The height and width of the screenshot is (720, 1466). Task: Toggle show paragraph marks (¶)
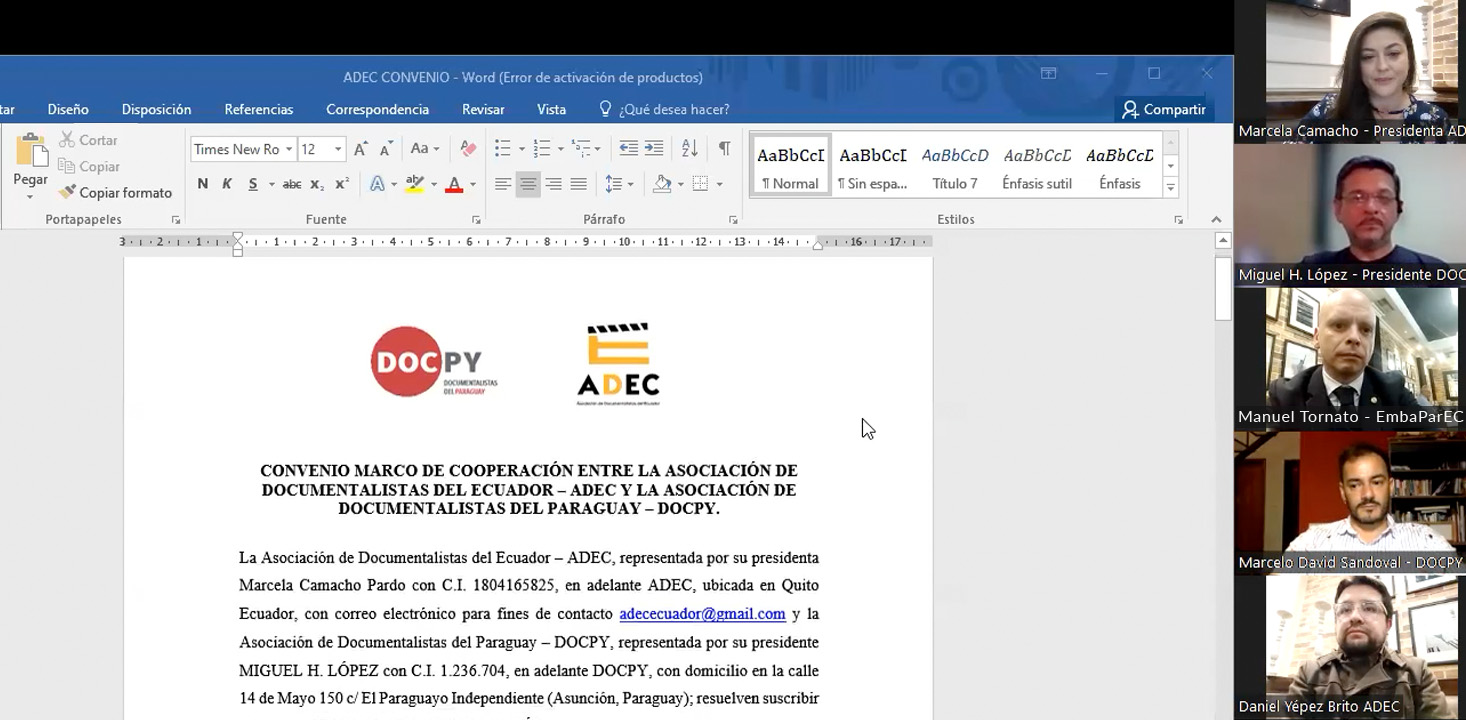pos(724,149)
